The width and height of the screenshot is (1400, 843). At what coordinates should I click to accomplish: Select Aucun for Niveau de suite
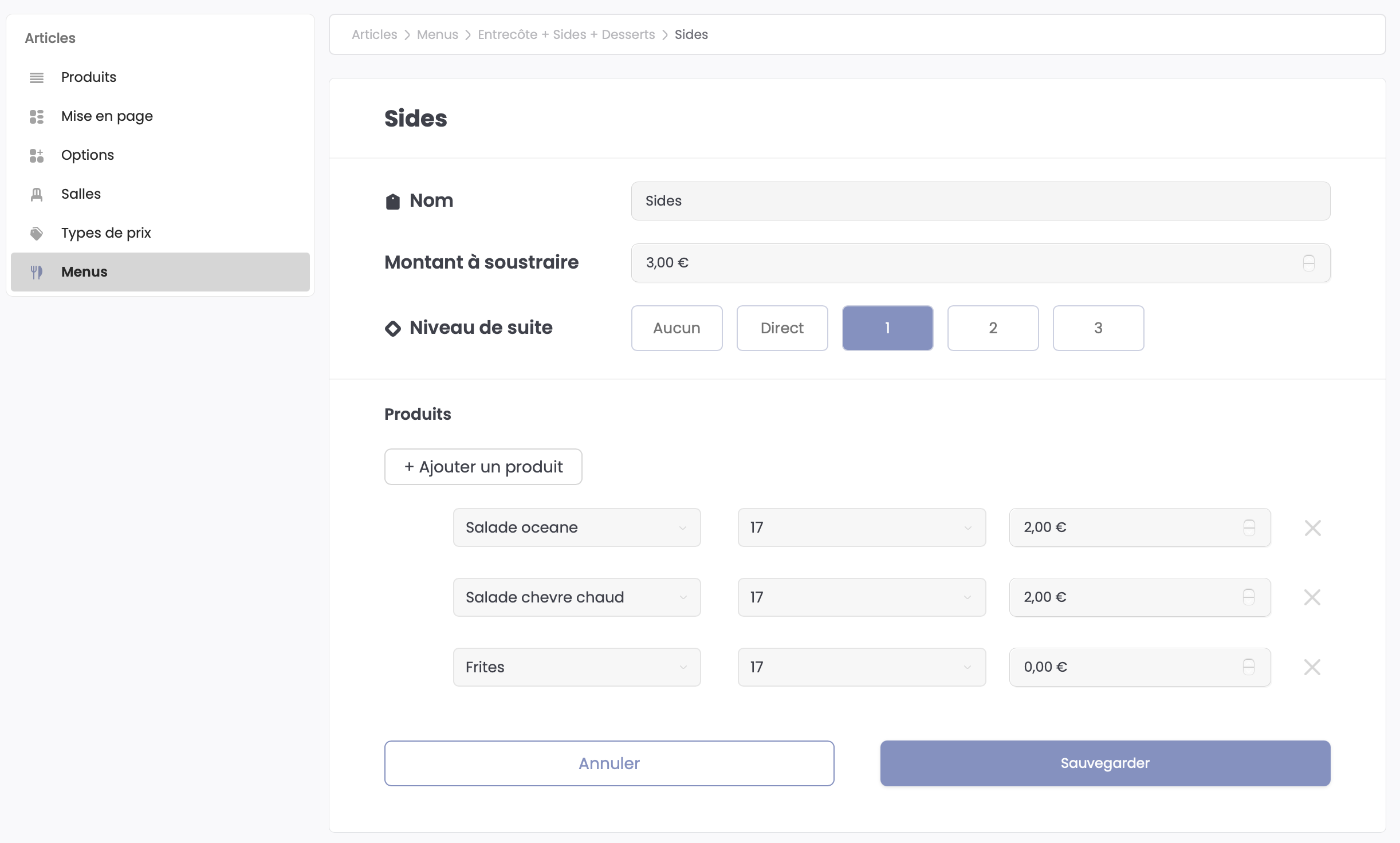point(677,328)
